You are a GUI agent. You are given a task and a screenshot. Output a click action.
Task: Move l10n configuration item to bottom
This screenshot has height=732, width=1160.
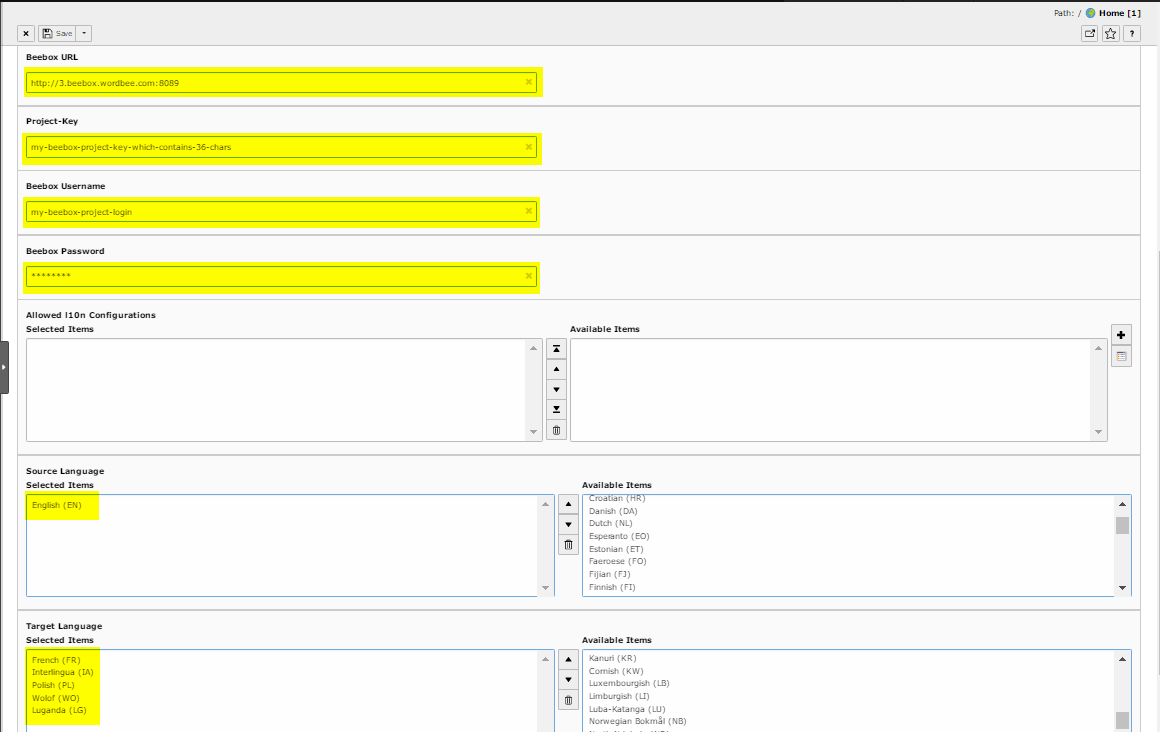coord(558,410)
